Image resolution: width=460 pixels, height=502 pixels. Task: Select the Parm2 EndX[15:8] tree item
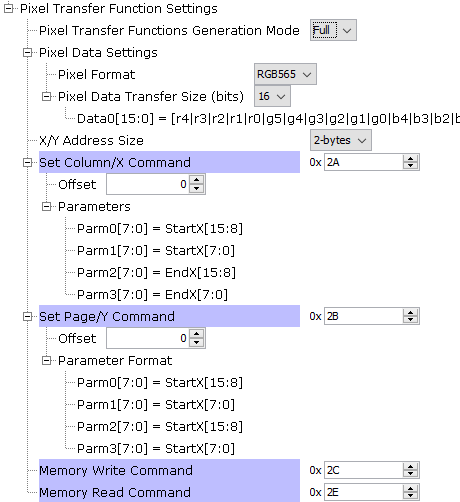[156, 273]
